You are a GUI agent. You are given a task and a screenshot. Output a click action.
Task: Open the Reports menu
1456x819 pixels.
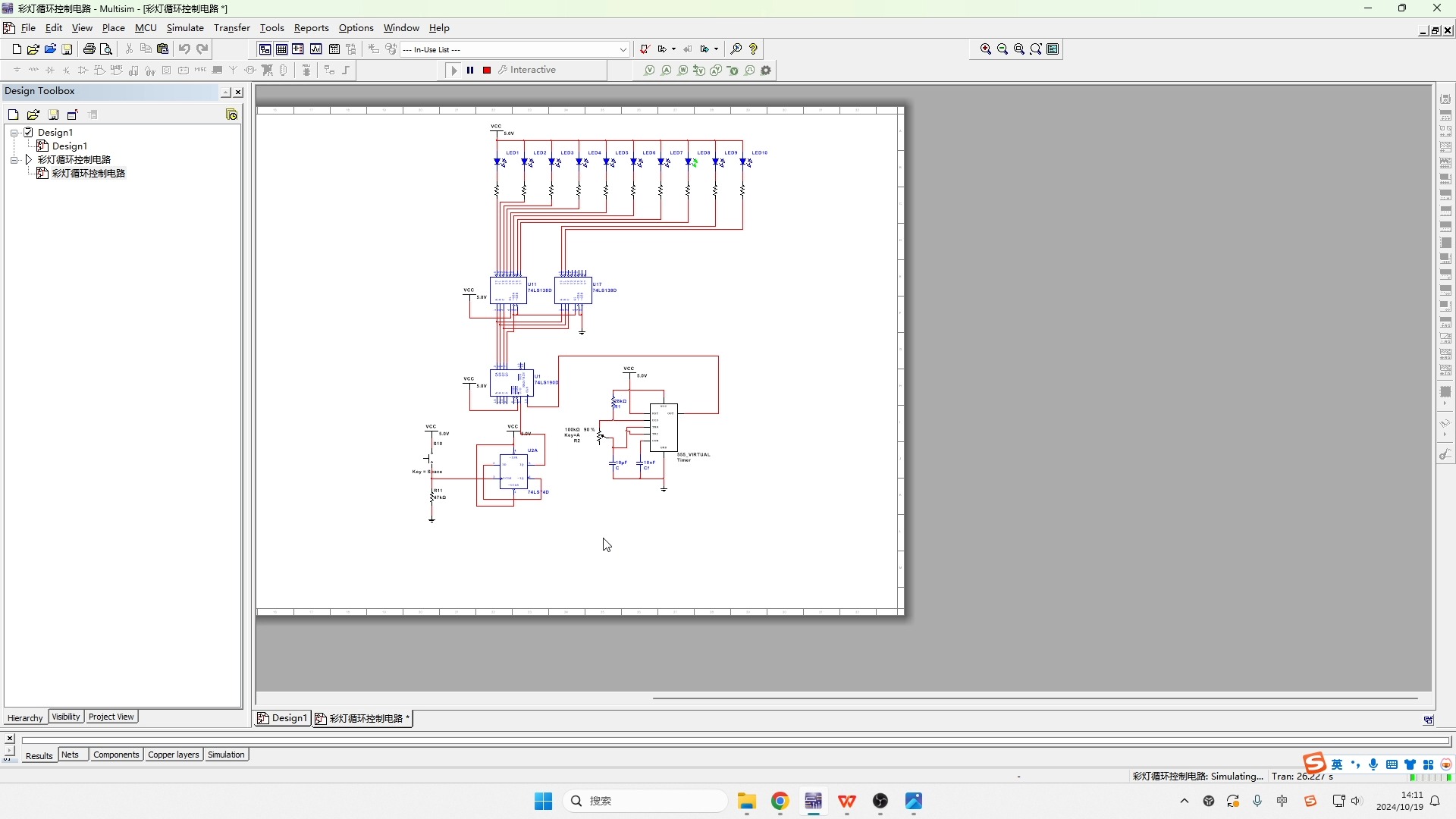tap(311, 28)
